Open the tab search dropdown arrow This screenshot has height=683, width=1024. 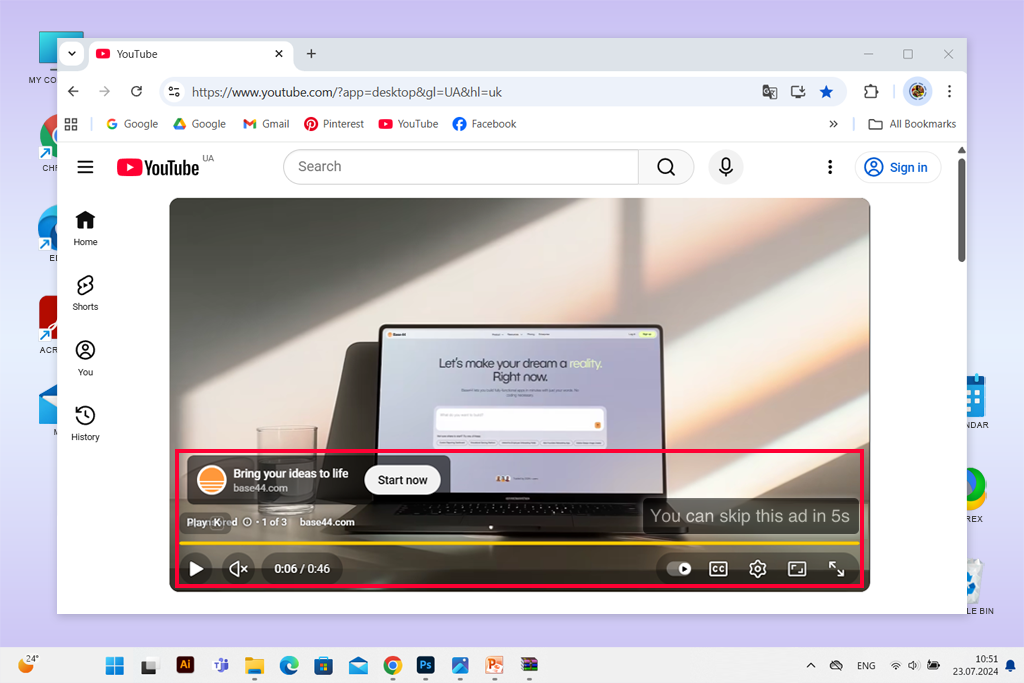(x=72, y=54)
